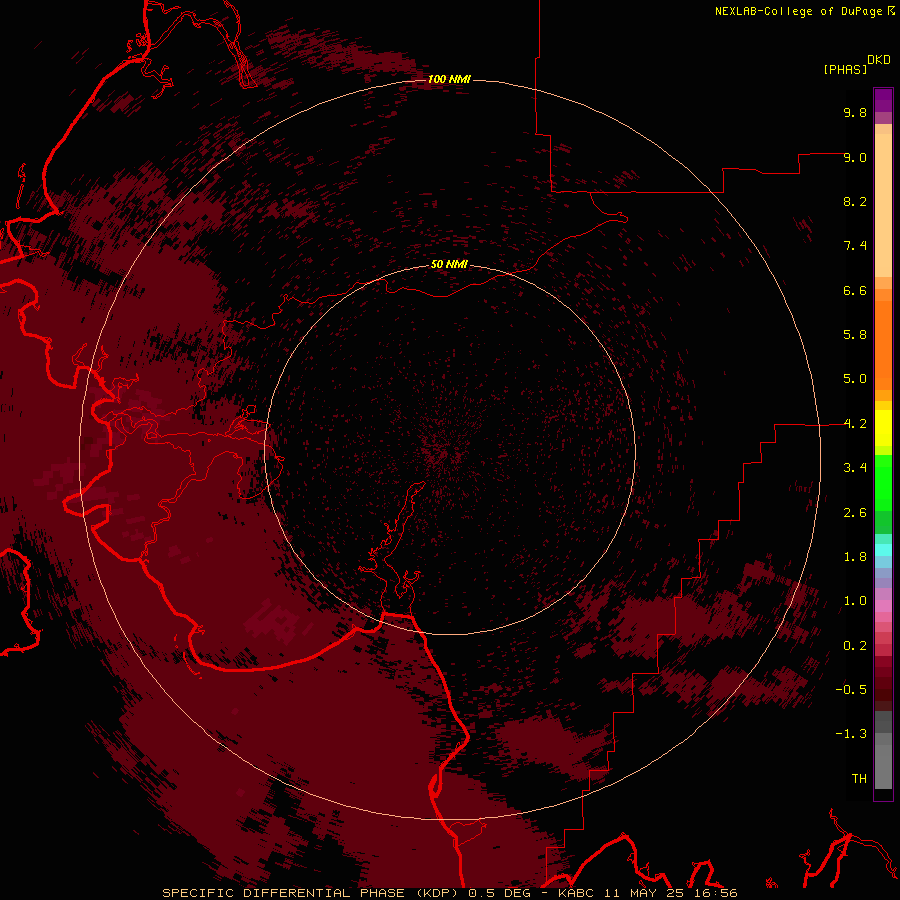Click the -0.5 scale value
Image resolution: width=900 pixels, height=900 pixels.
(851, 690)
